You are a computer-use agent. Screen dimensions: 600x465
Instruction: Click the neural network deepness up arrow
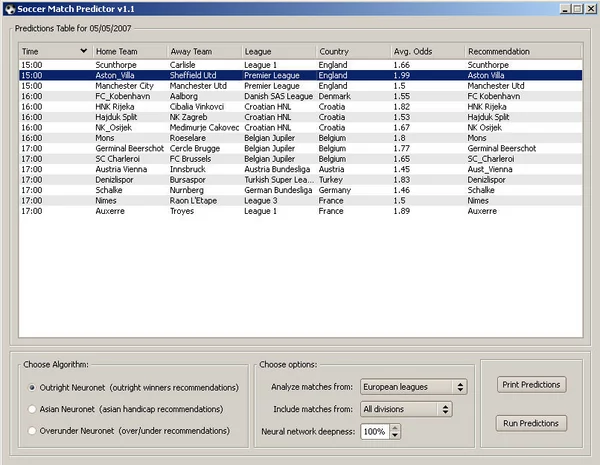pyautogui.click(x=395, y=427)
